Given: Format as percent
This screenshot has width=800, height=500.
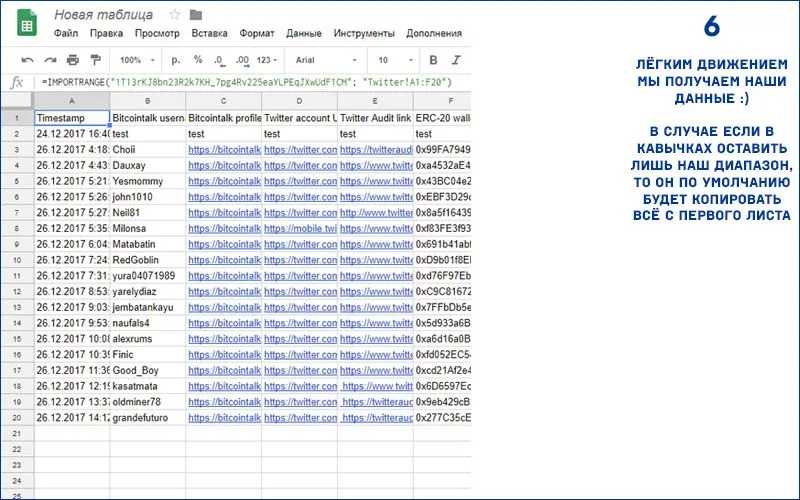Looking at the screenshot, I should [x=198, y=60].
